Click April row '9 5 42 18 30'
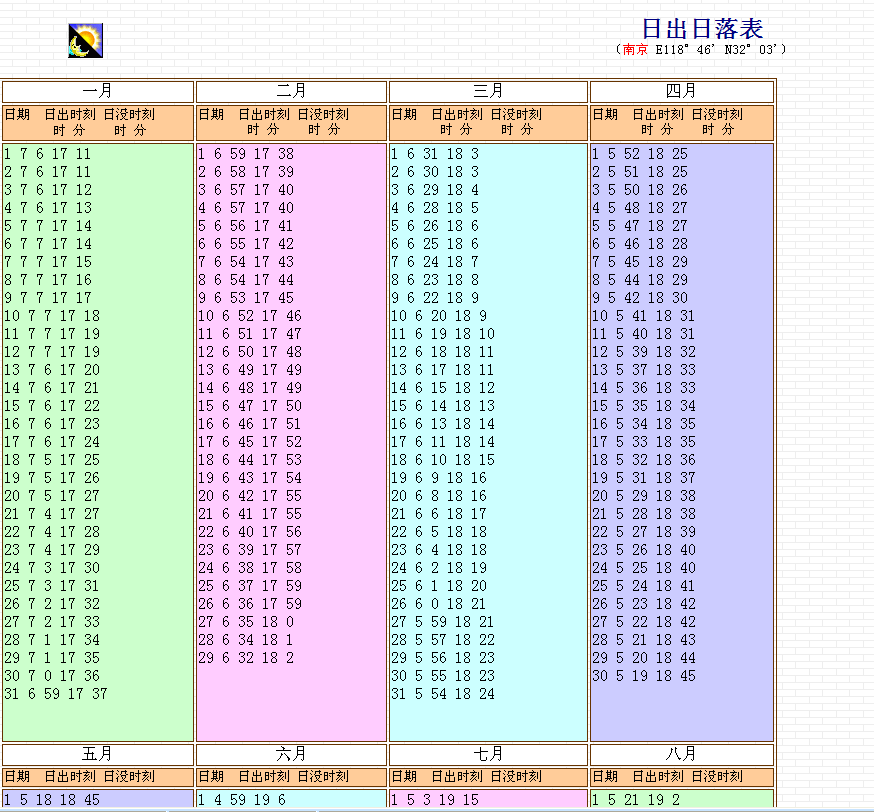This screenshot has width=874, height=812. tap(640, 298)
